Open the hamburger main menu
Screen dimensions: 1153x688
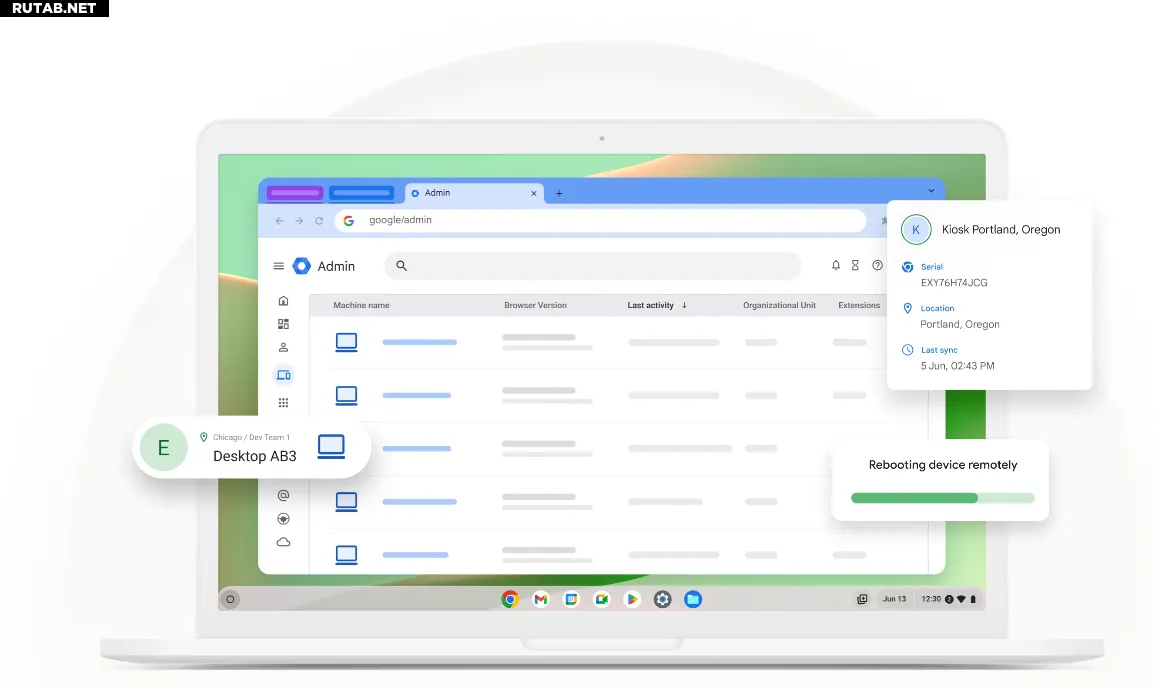point(279,266)
